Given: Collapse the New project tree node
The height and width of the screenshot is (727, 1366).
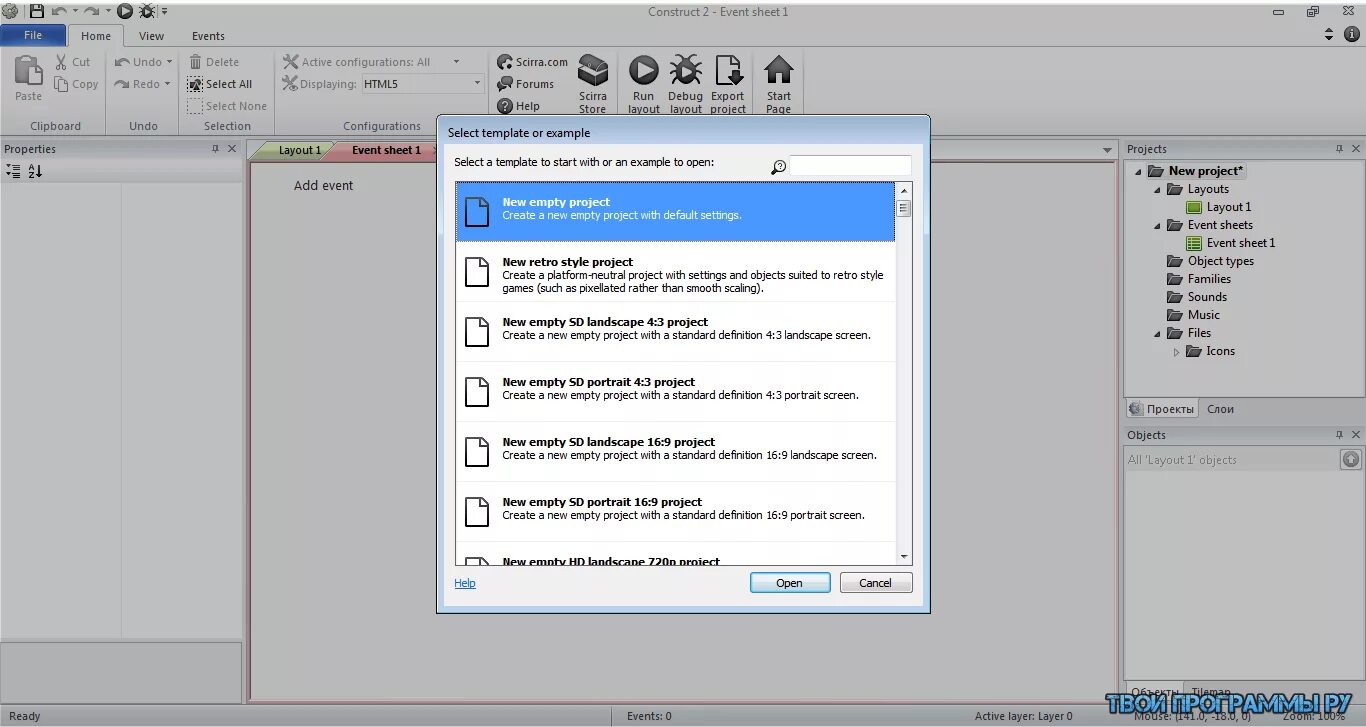Looking at the screenshot, I should pos(1138,171).
